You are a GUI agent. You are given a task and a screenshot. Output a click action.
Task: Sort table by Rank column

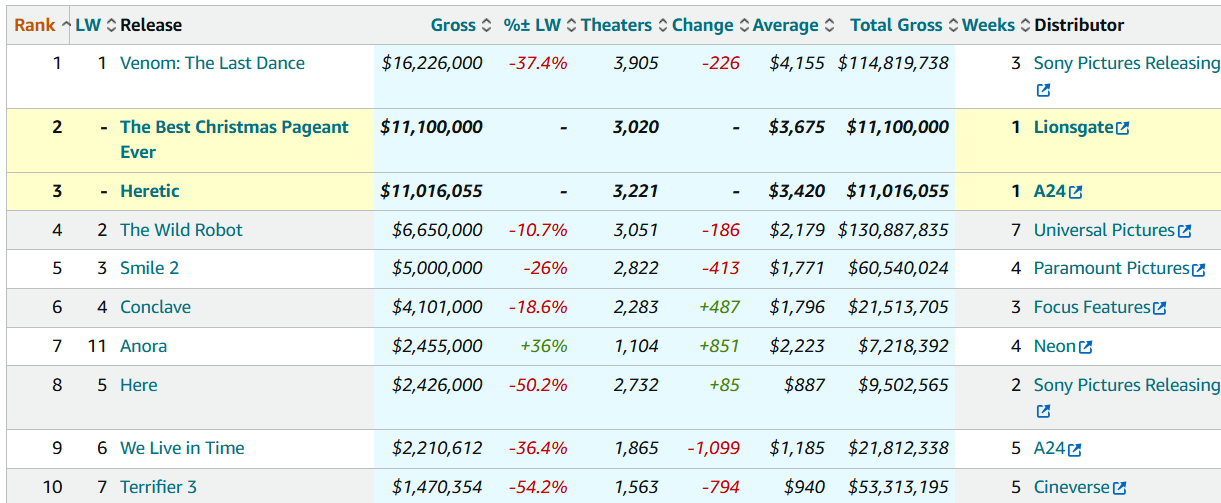(35, 25)
